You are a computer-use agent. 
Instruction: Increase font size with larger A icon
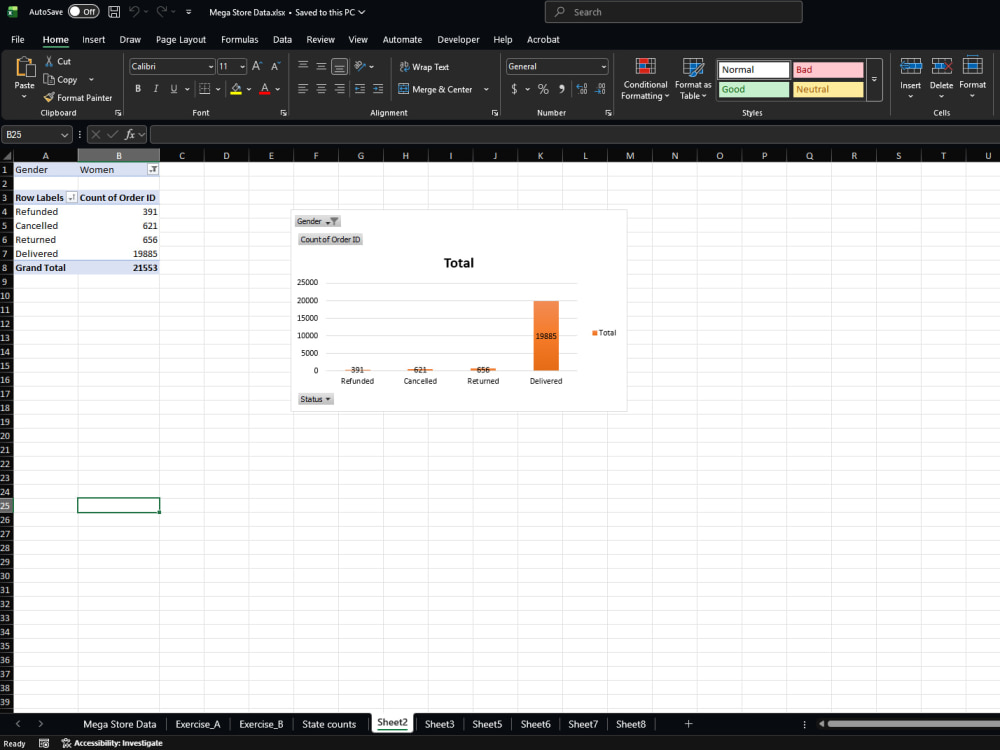pyautogui.click(x=256, y=66)
